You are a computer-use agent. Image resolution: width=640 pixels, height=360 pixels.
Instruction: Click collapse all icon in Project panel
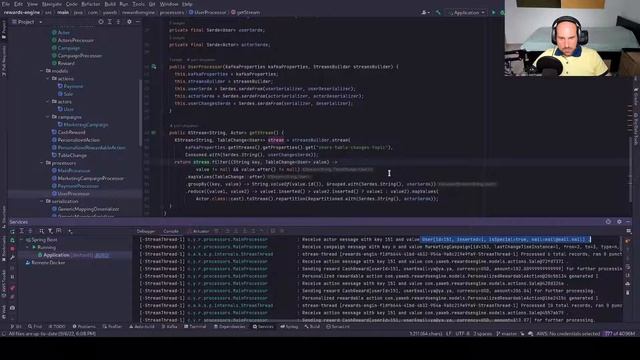tap(118, 22)
